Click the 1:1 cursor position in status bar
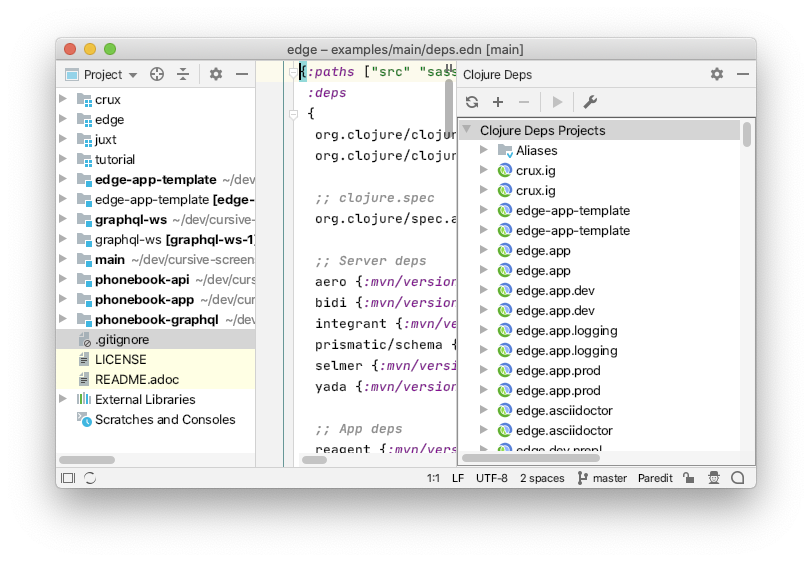Image resolution: width=812 pixels, height=562 pixels. [433, 478]
